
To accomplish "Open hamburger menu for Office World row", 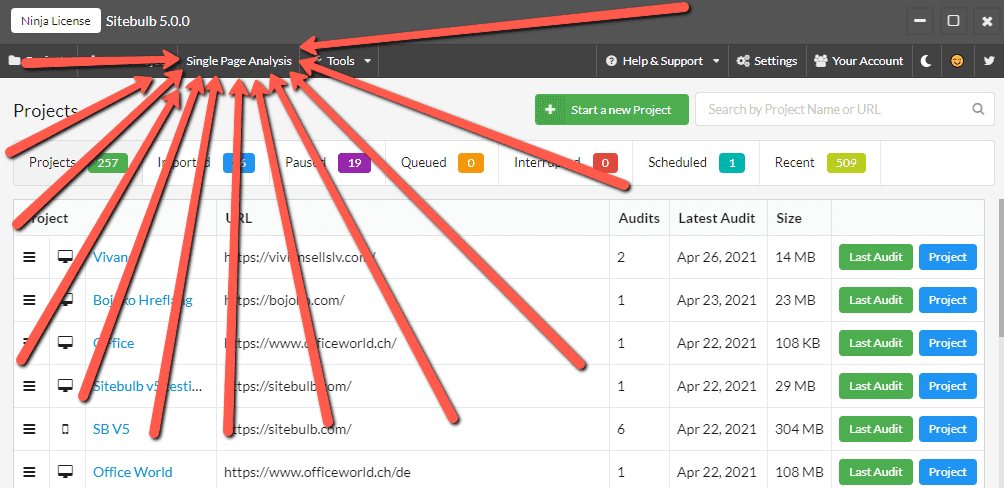I will click(29, 472).
